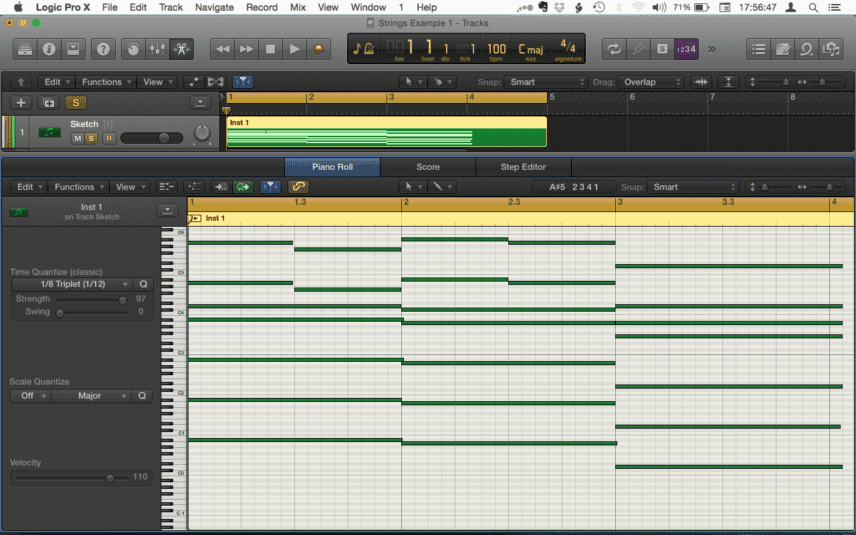
Task: Click the Spotlight search icon
Action: [813, 7]
